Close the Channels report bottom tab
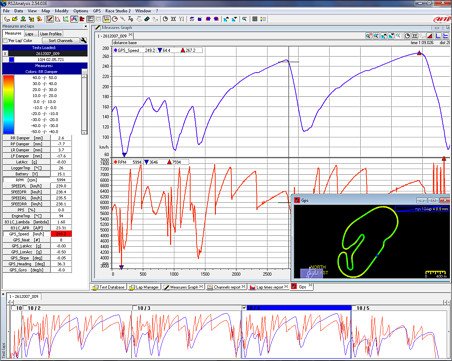This screenshot has height=361, width=452. (x=243, y=286)
